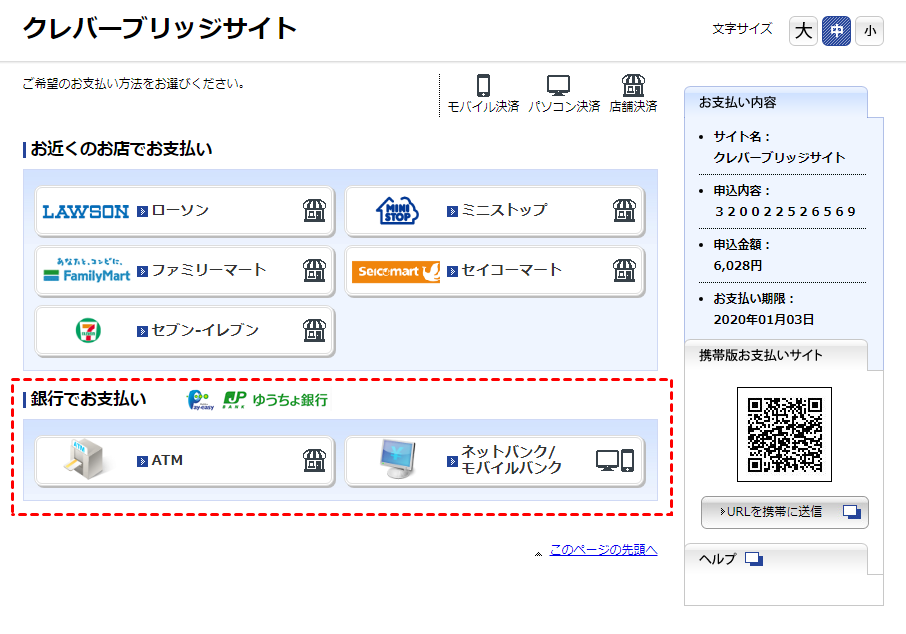Choose ミニストップ payment option
Image resolution: width=906 pixels, height=634 pixels.
(494, 211)
